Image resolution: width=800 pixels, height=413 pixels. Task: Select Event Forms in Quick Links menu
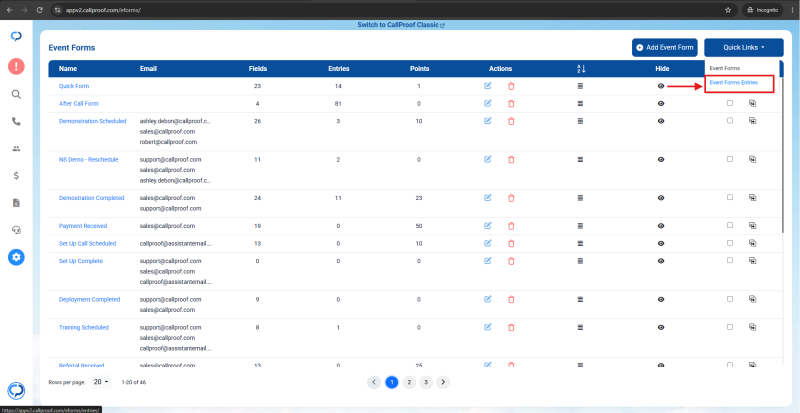(724, 68)
